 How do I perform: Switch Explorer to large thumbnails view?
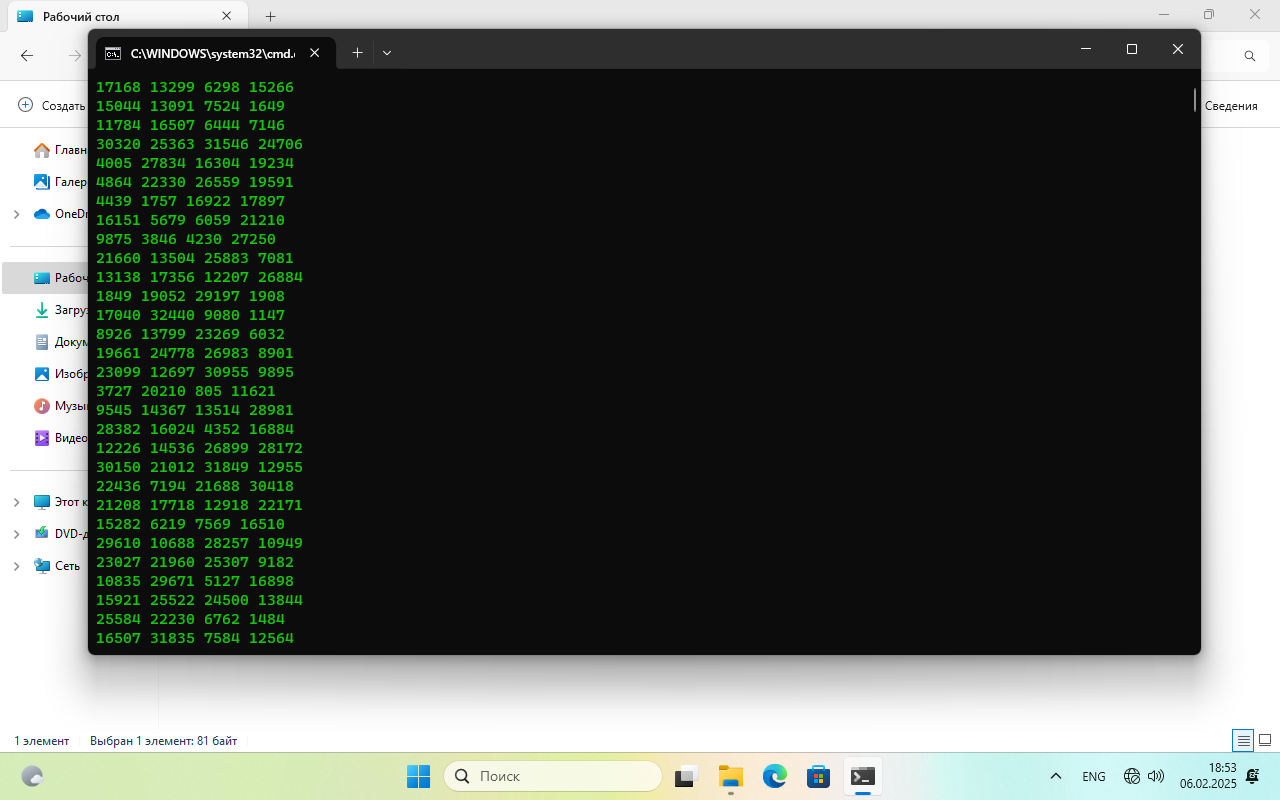[x=1265, y=741]
